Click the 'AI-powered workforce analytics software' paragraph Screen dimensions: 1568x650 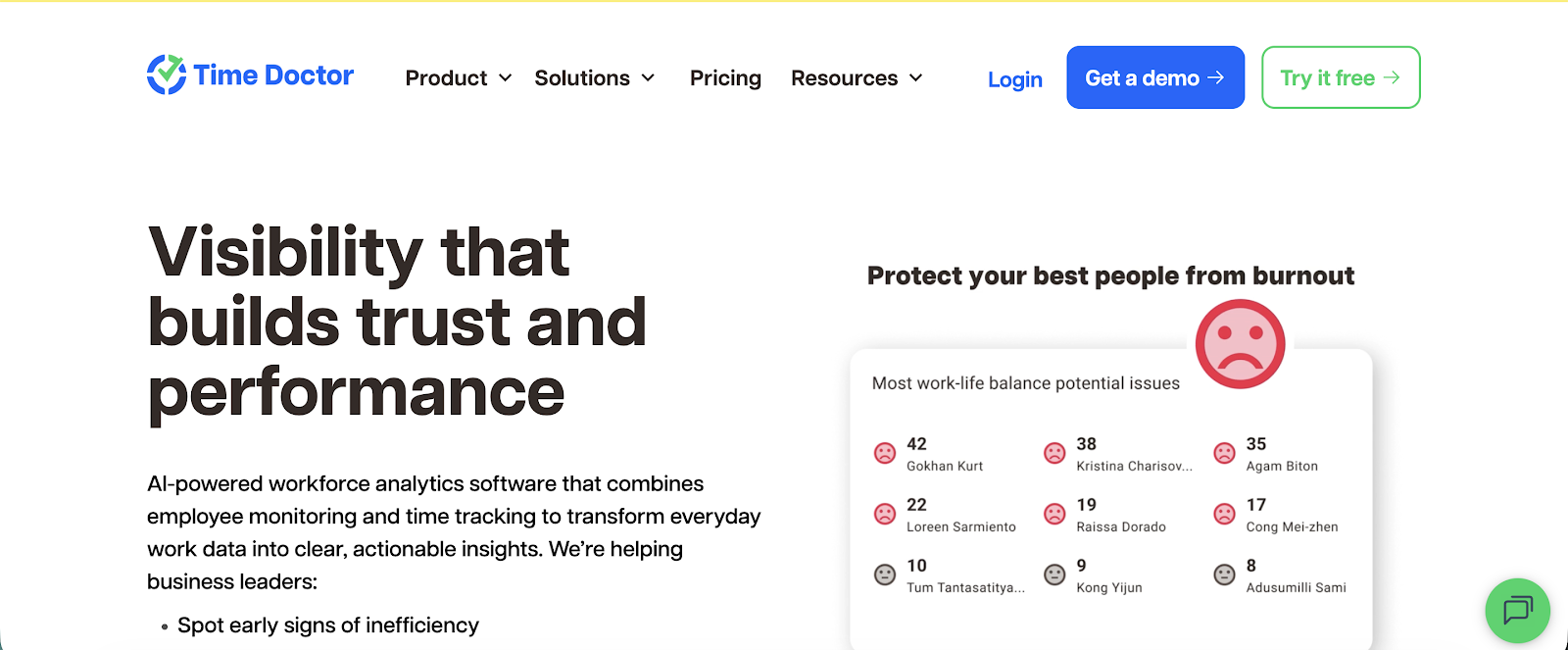pyautogui.click(x=454, y=532)
